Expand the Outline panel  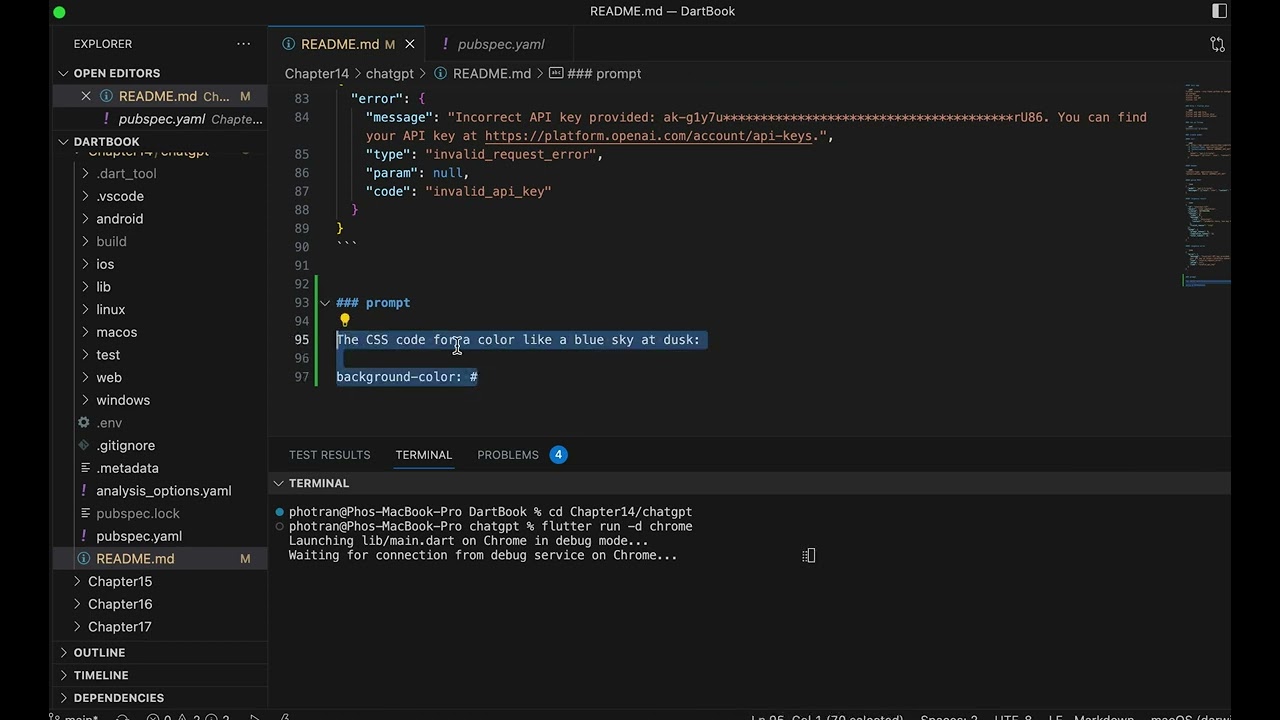64,652
